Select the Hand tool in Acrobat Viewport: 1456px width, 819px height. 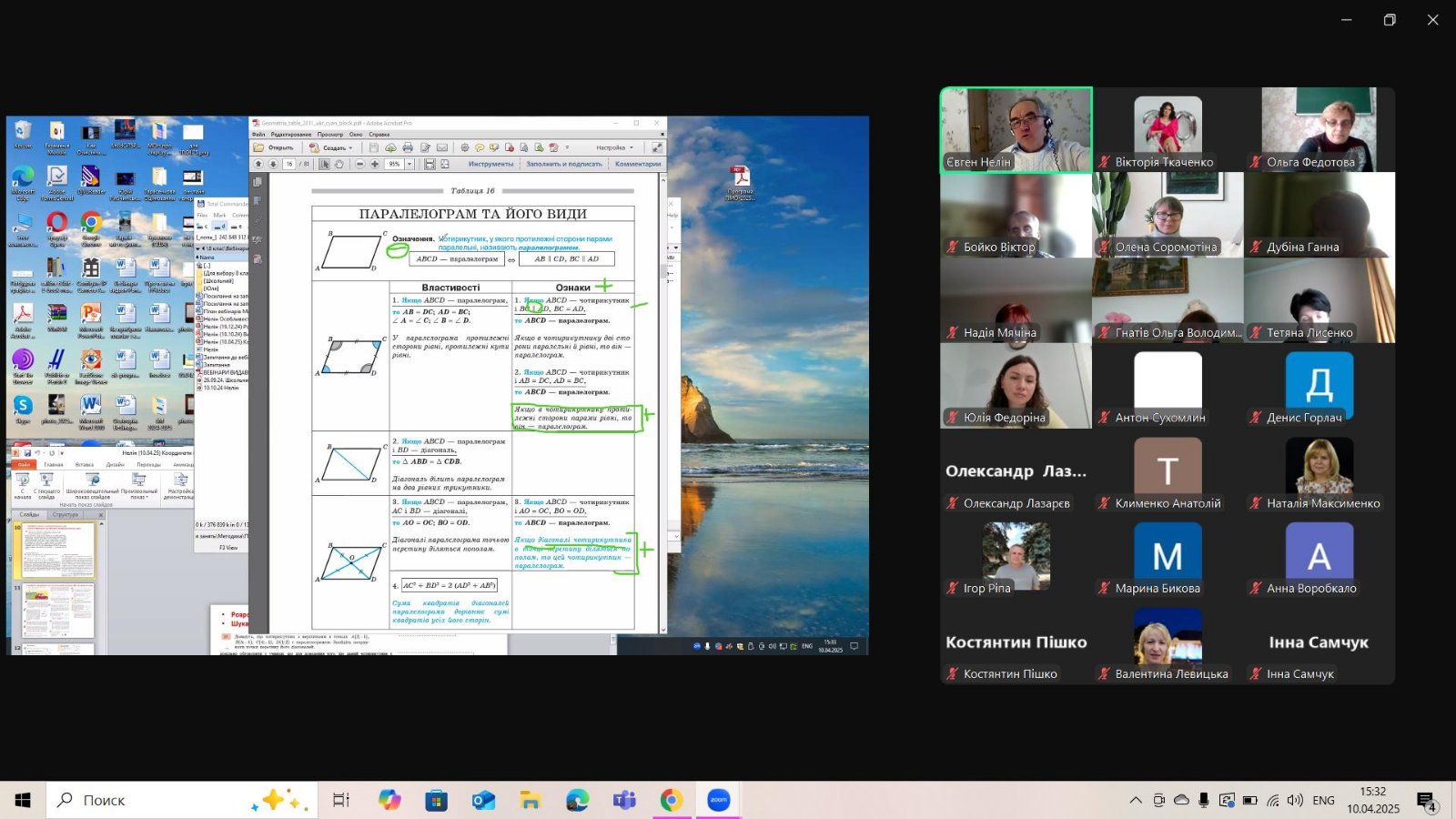click(339, 164)
